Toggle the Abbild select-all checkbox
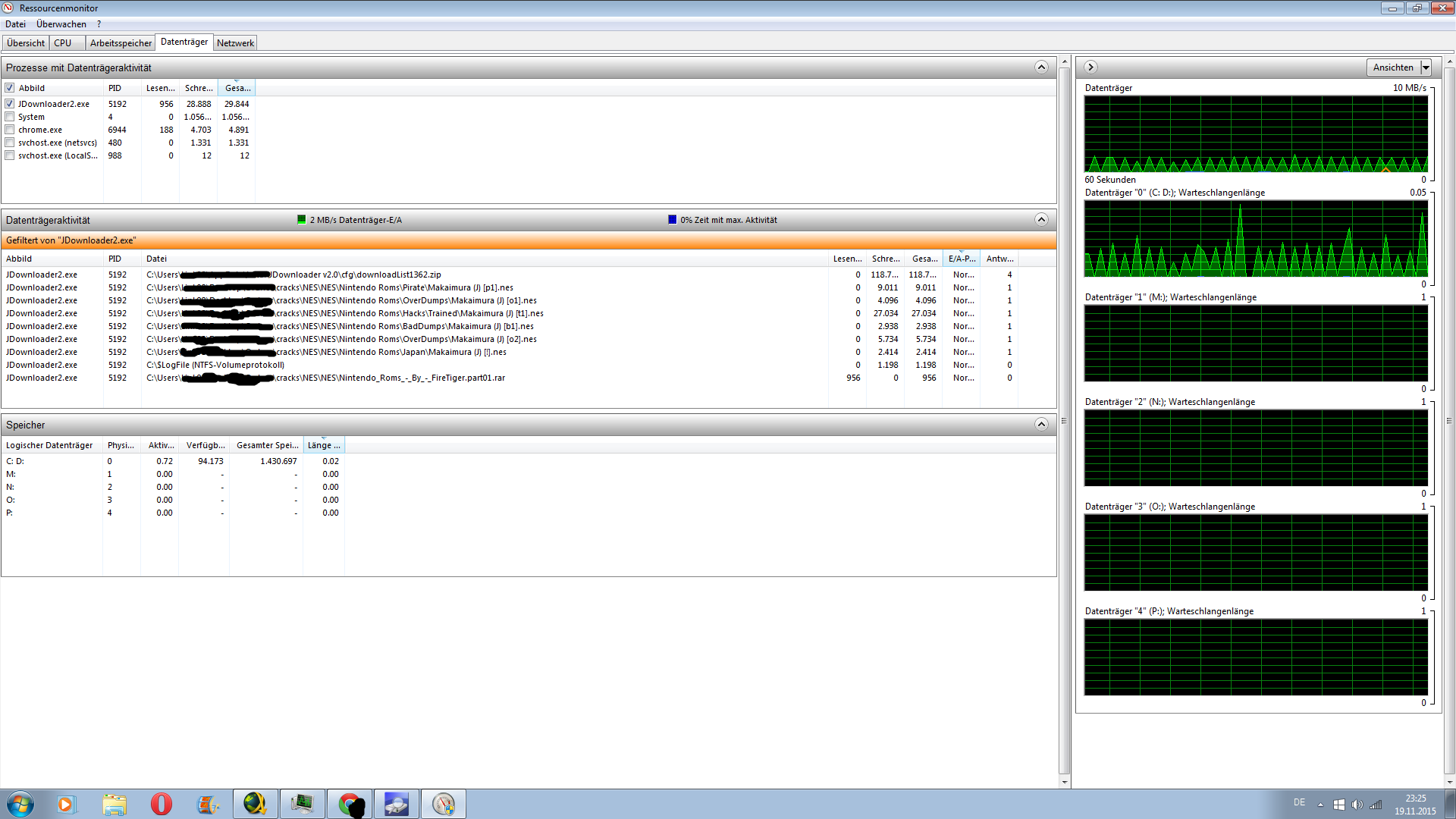This screenshot has height=819, width=1456. pos(10,88)
